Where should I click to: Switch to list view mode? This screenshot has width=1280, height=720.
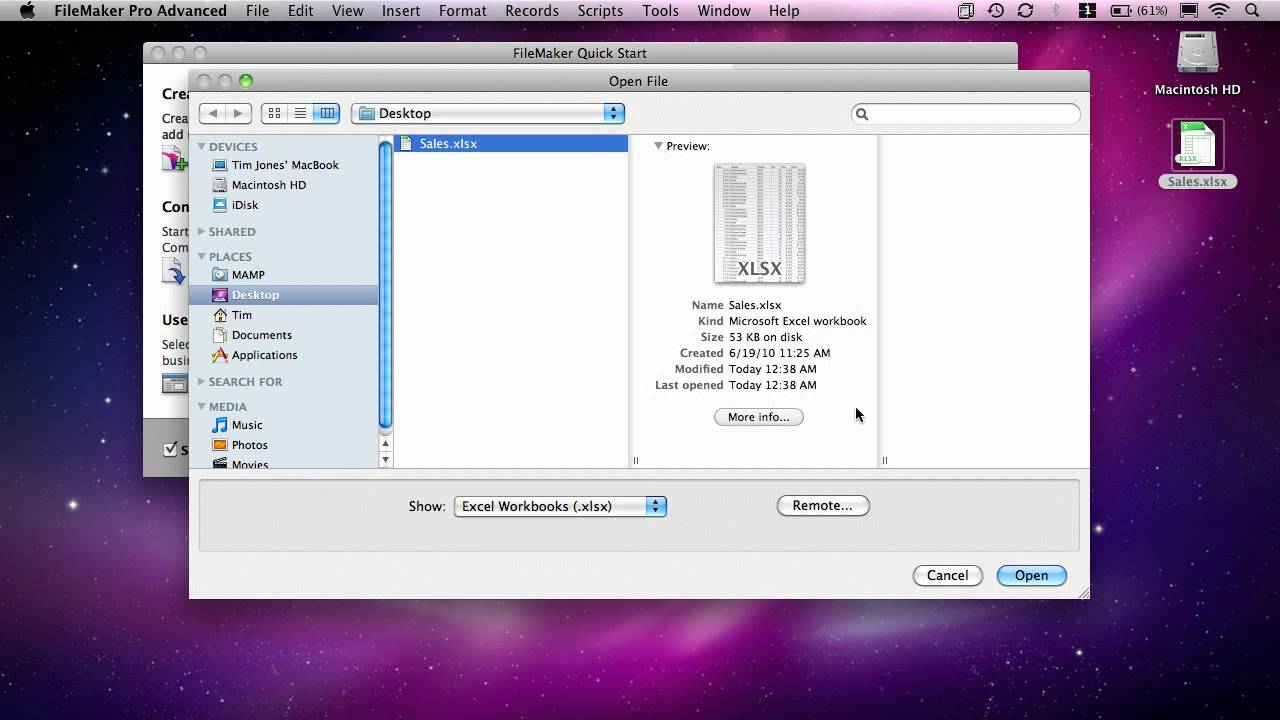(300, 113)
